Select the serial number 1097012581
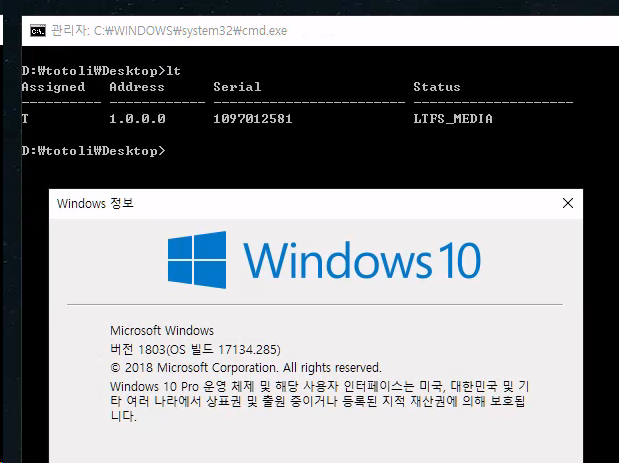 click(x=253, y=118)
